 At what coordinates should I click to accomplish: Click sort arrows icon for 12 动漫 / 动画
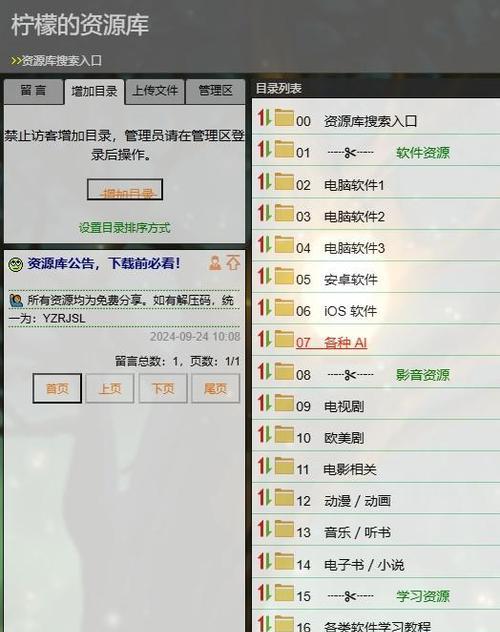[265, 498]
